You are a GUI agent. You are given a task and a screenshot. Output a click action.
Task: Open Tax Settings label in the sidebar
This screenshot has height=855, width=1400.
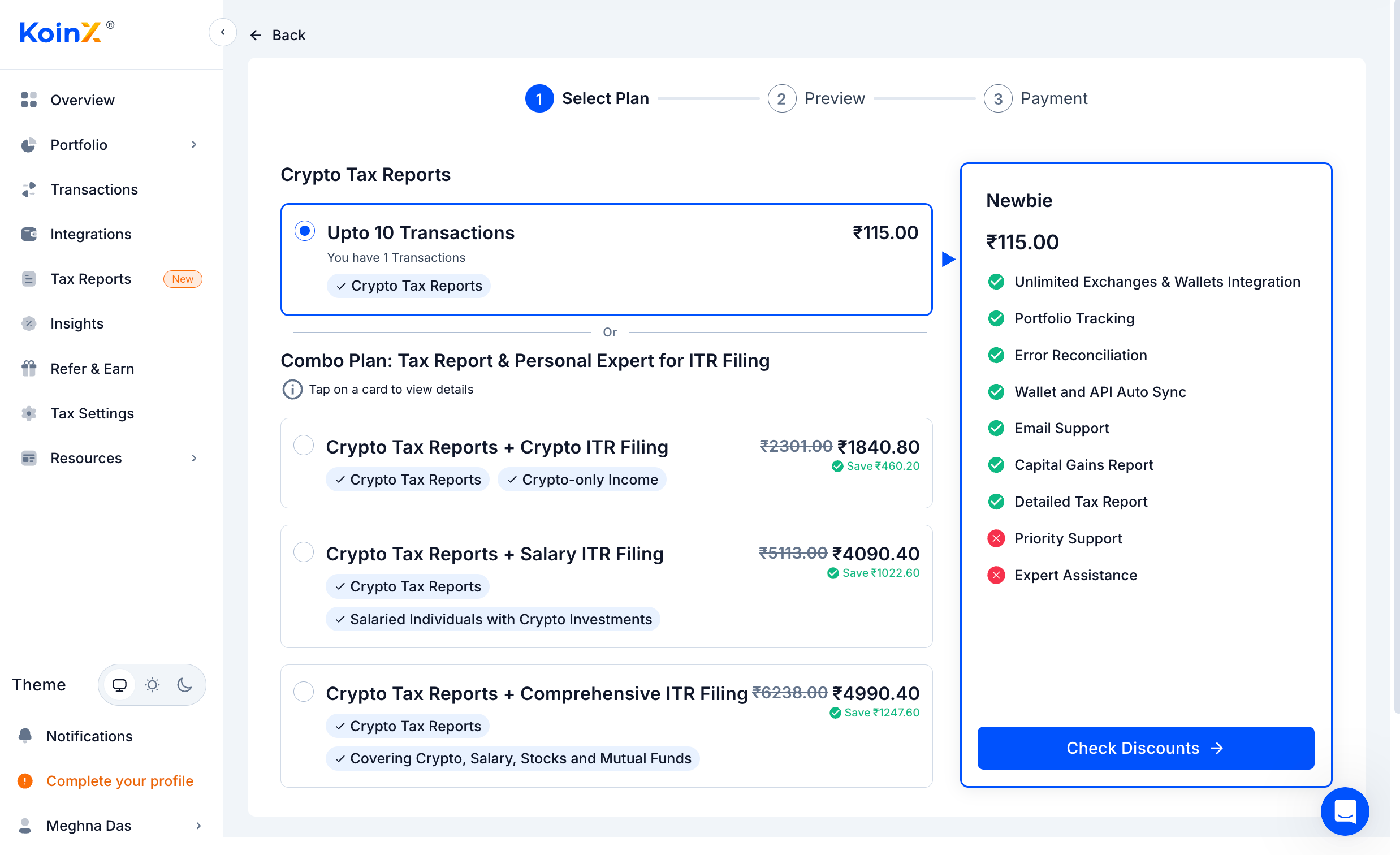coord(92,413)
